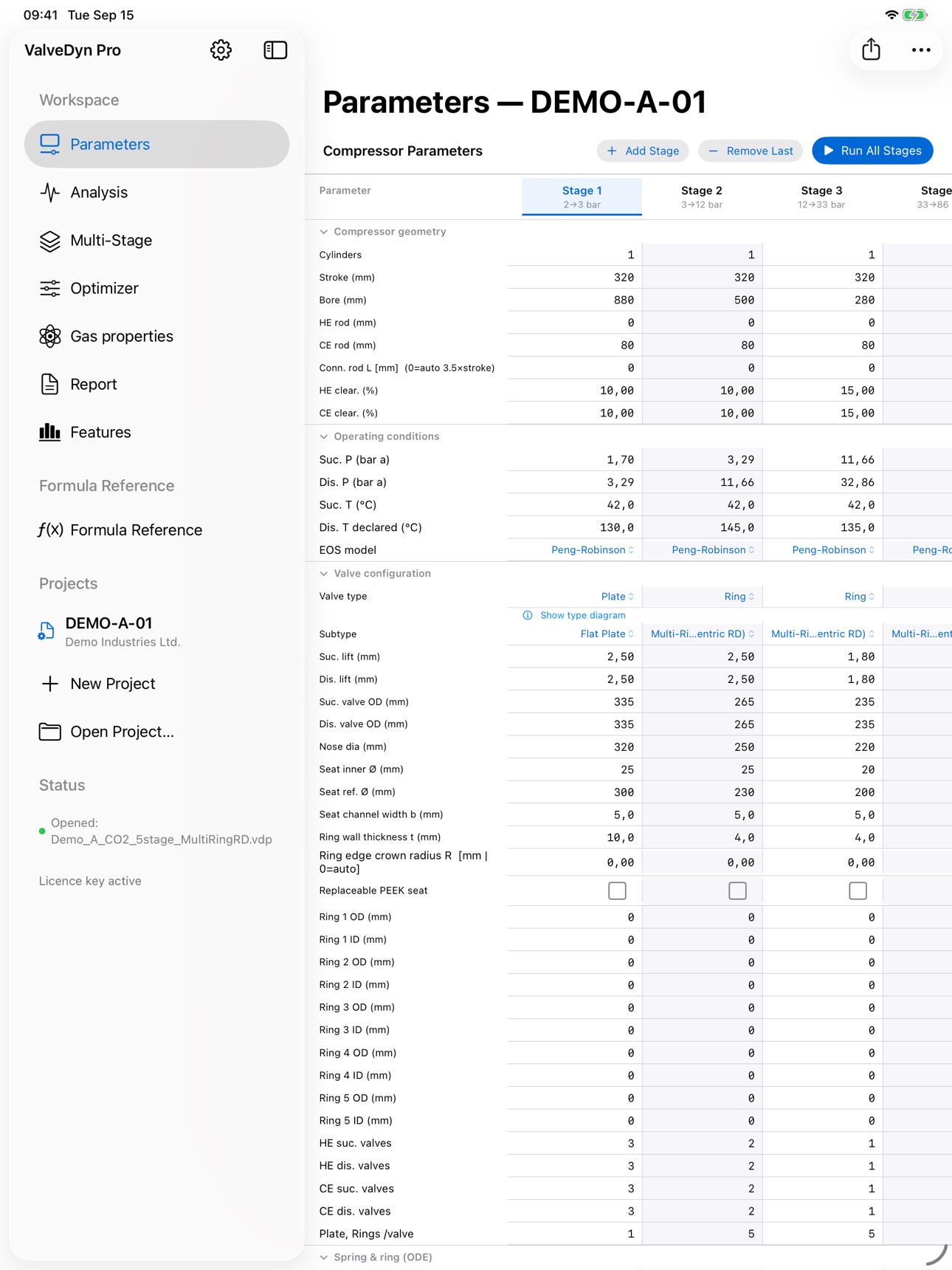Click the Features bar chart icon

(49, 432)
